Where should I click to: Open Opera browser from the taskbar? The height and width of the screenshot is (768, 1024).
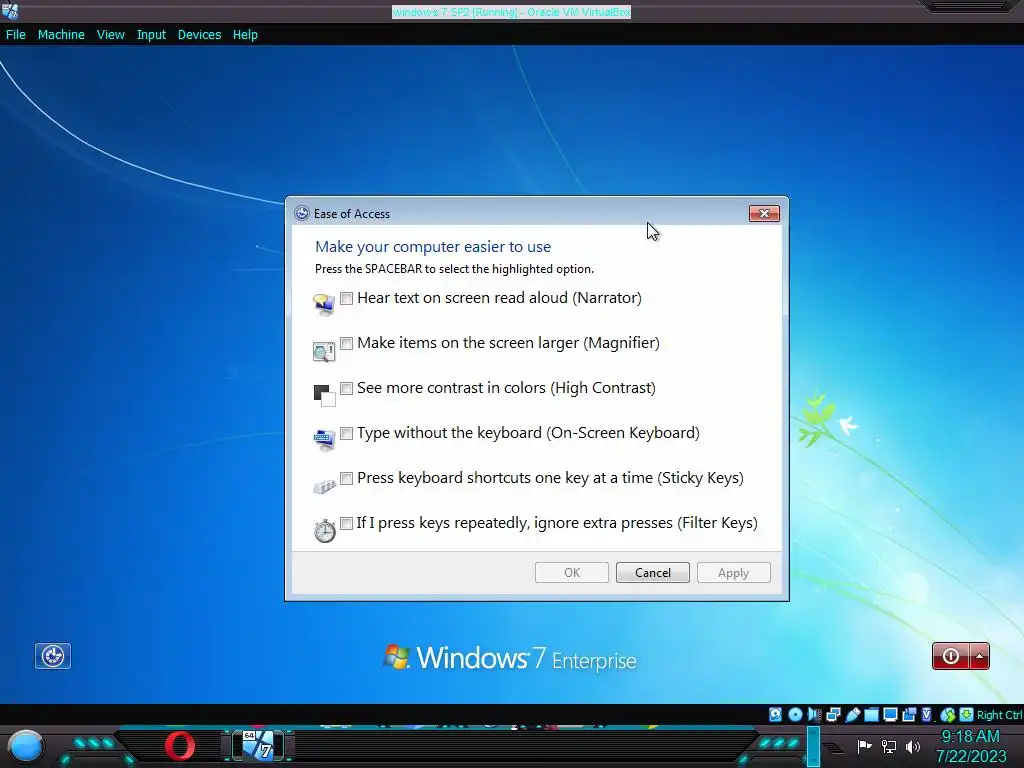[x=180, y=746]
